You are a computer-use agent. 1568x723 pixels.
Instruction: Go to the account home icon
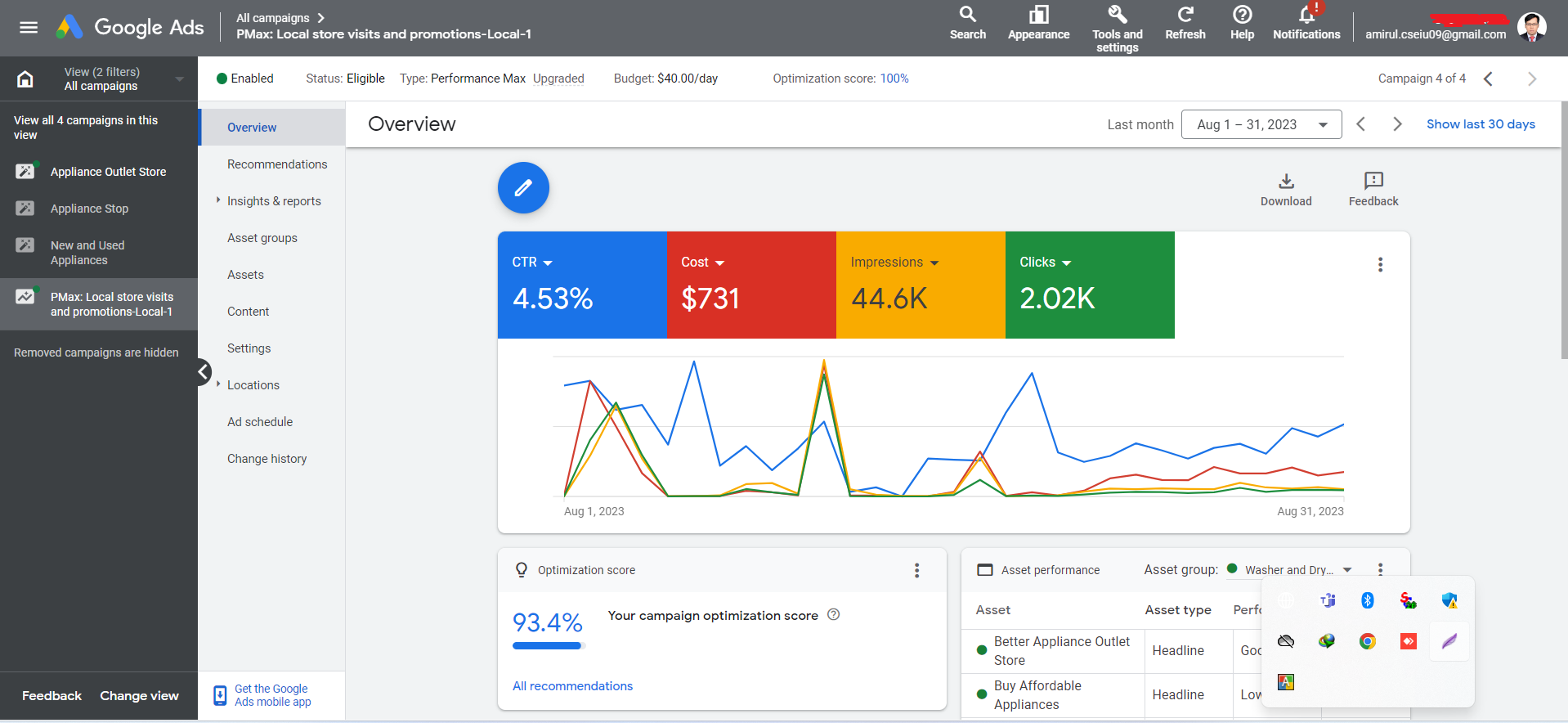[x=25, y=79]
